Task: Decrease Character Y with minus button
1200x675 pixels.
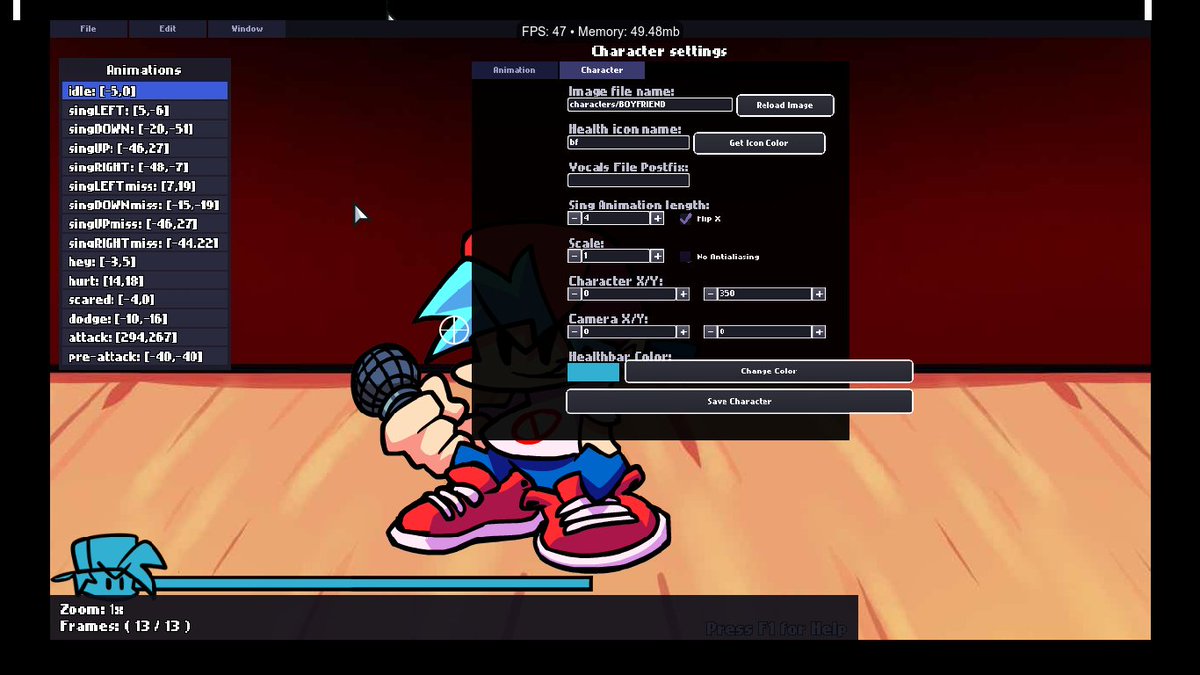Action: click(x=710, y=294)
